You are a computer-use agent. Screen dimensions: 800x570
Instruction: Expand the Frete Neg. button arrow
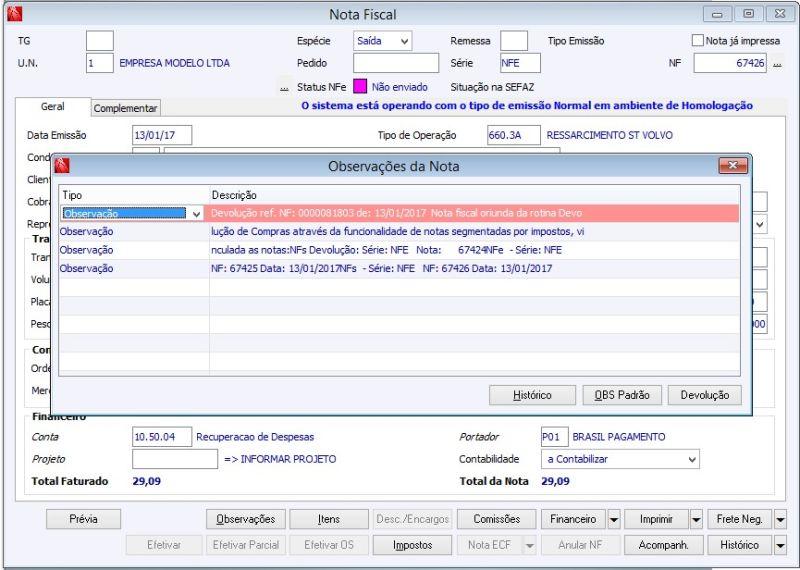[x=780, y=519]
